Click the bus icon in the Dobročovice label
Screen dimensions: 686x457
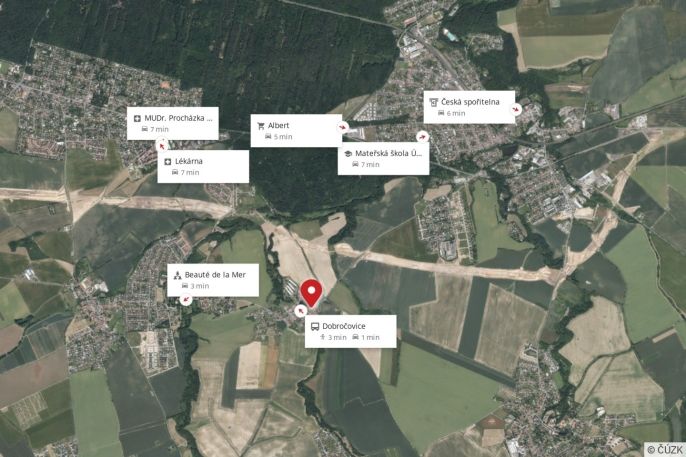[315, 327]
